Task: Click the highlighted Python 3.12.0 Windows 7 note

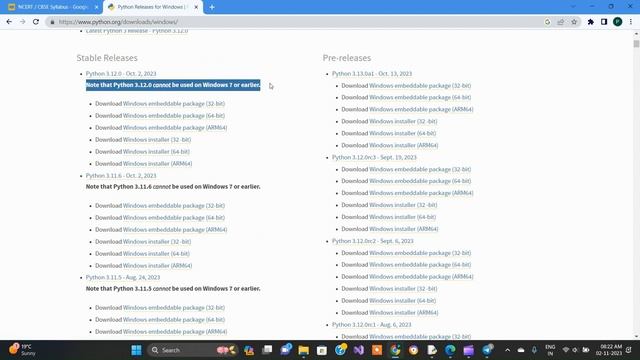Action: 173,85
